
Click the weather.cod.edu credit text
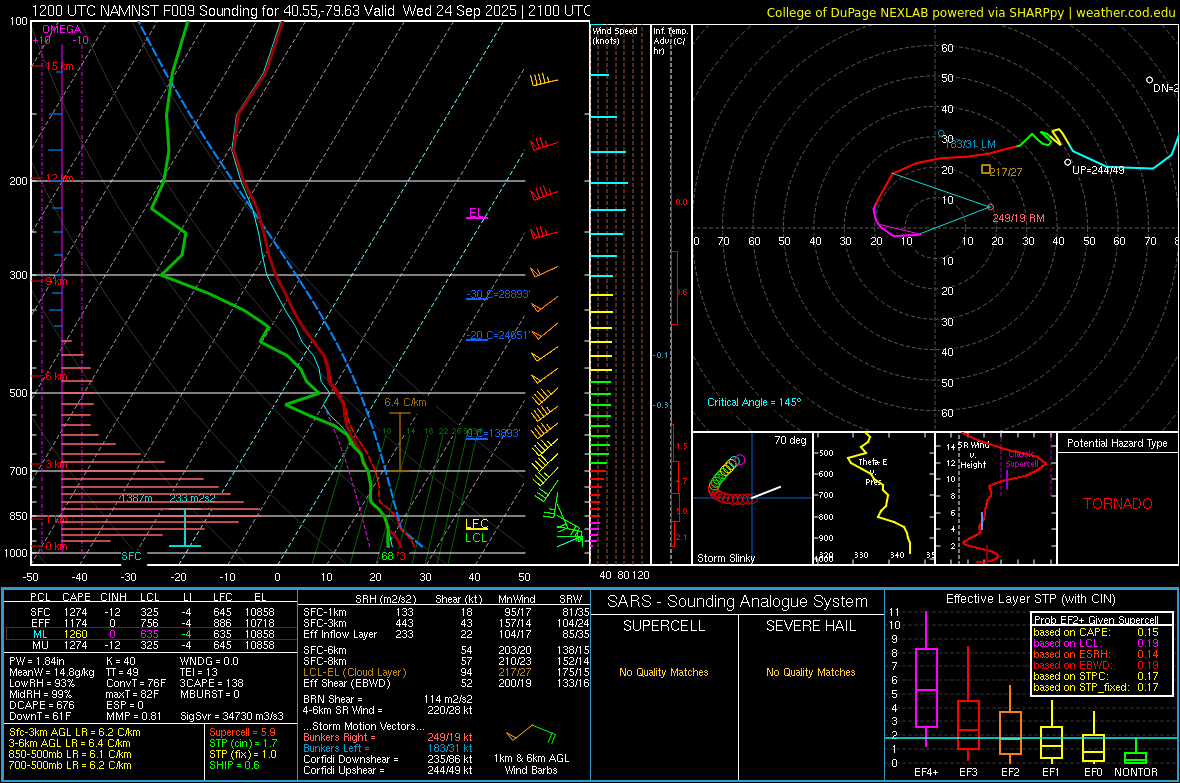1125,12
